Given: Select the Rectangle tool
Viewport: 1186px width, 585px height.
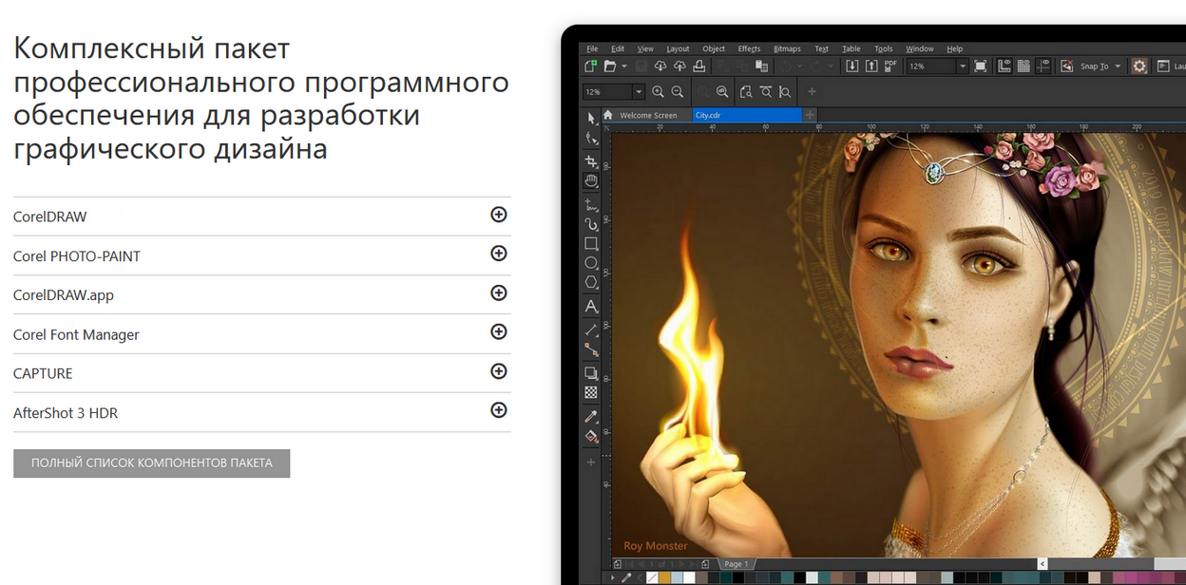Looking at the screenshot, I should click(591, 244).
